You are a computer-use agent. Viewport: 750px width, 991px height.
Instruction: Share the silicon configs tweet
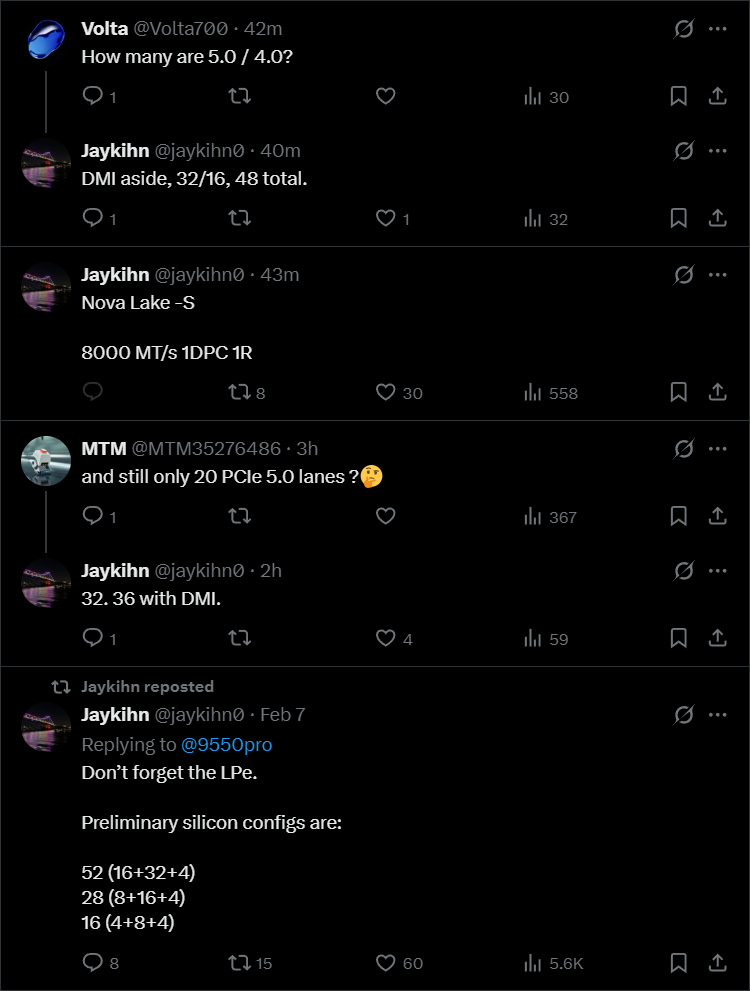point(717,963)
